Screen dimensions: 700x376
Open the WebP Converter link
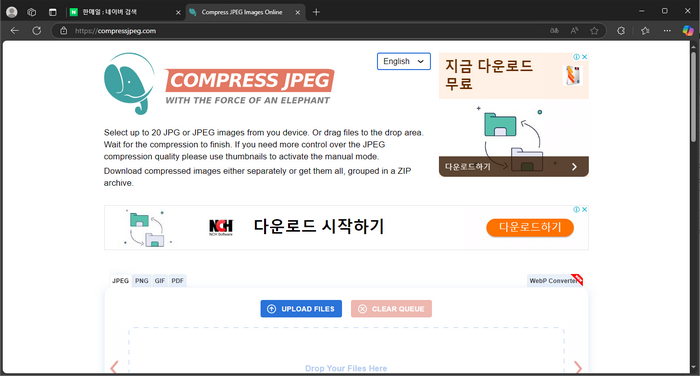click(x=554, y=280)
